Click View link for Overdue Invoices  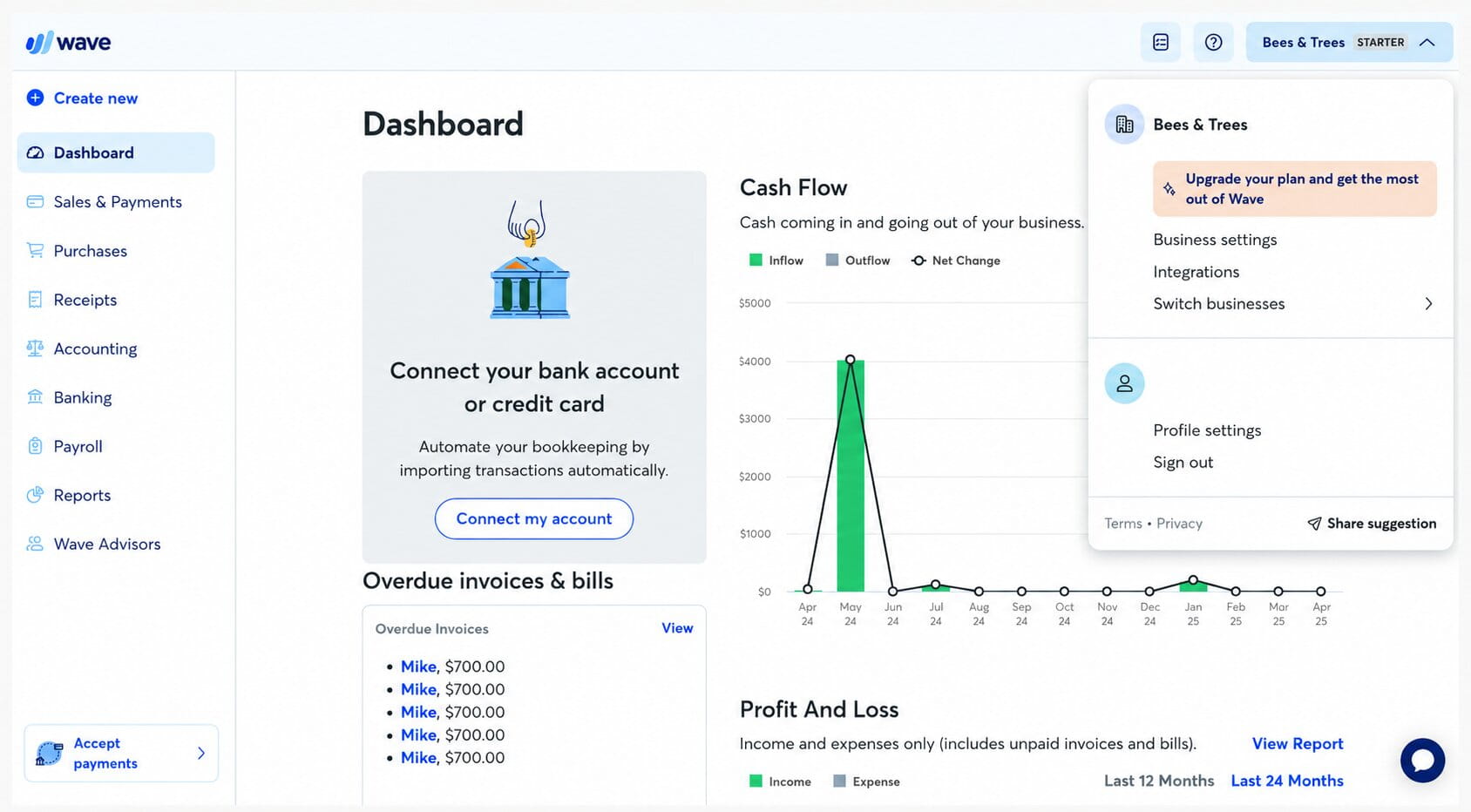pos(677,628)
